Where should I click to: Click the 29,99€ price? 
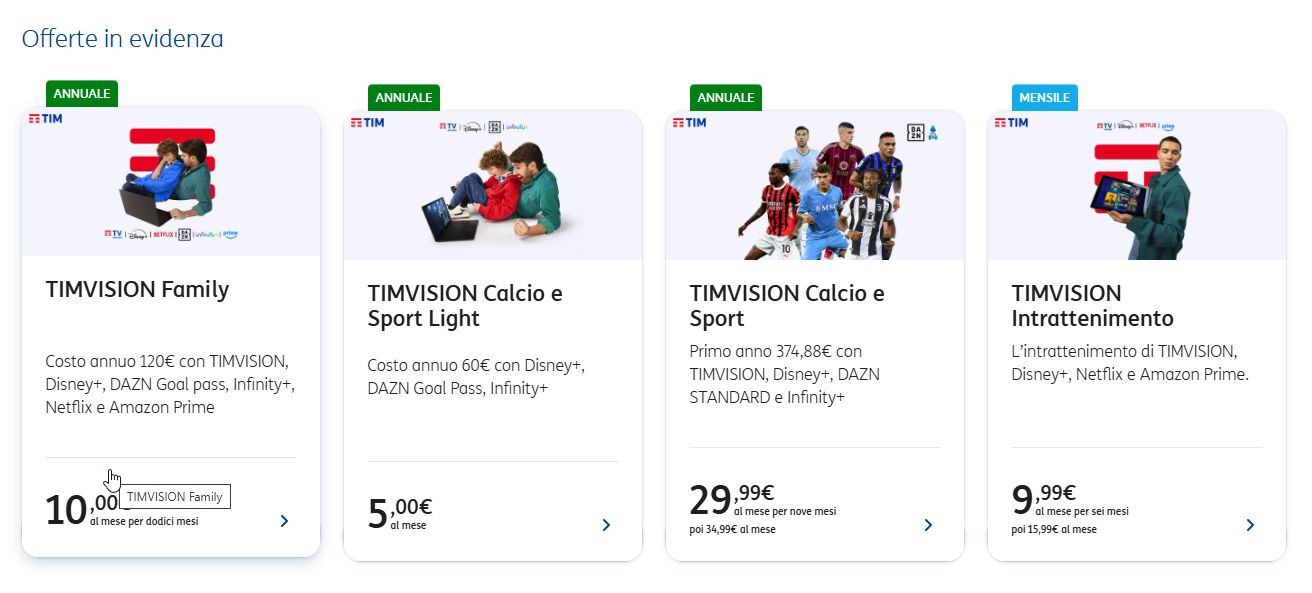point(731,498)
